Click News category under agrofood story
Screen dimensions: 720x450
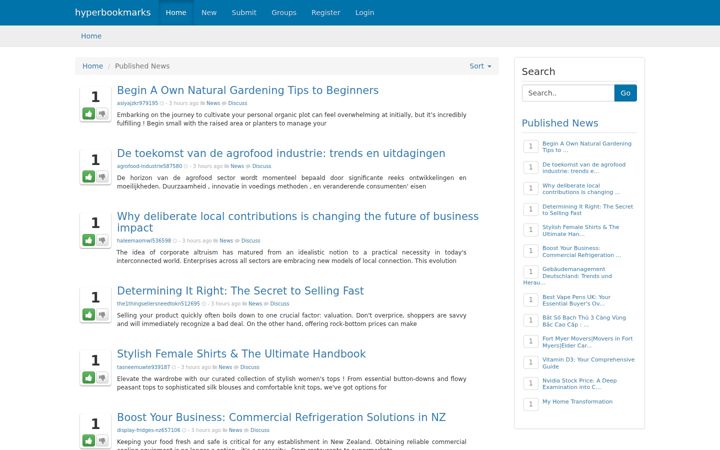[237, 166]
